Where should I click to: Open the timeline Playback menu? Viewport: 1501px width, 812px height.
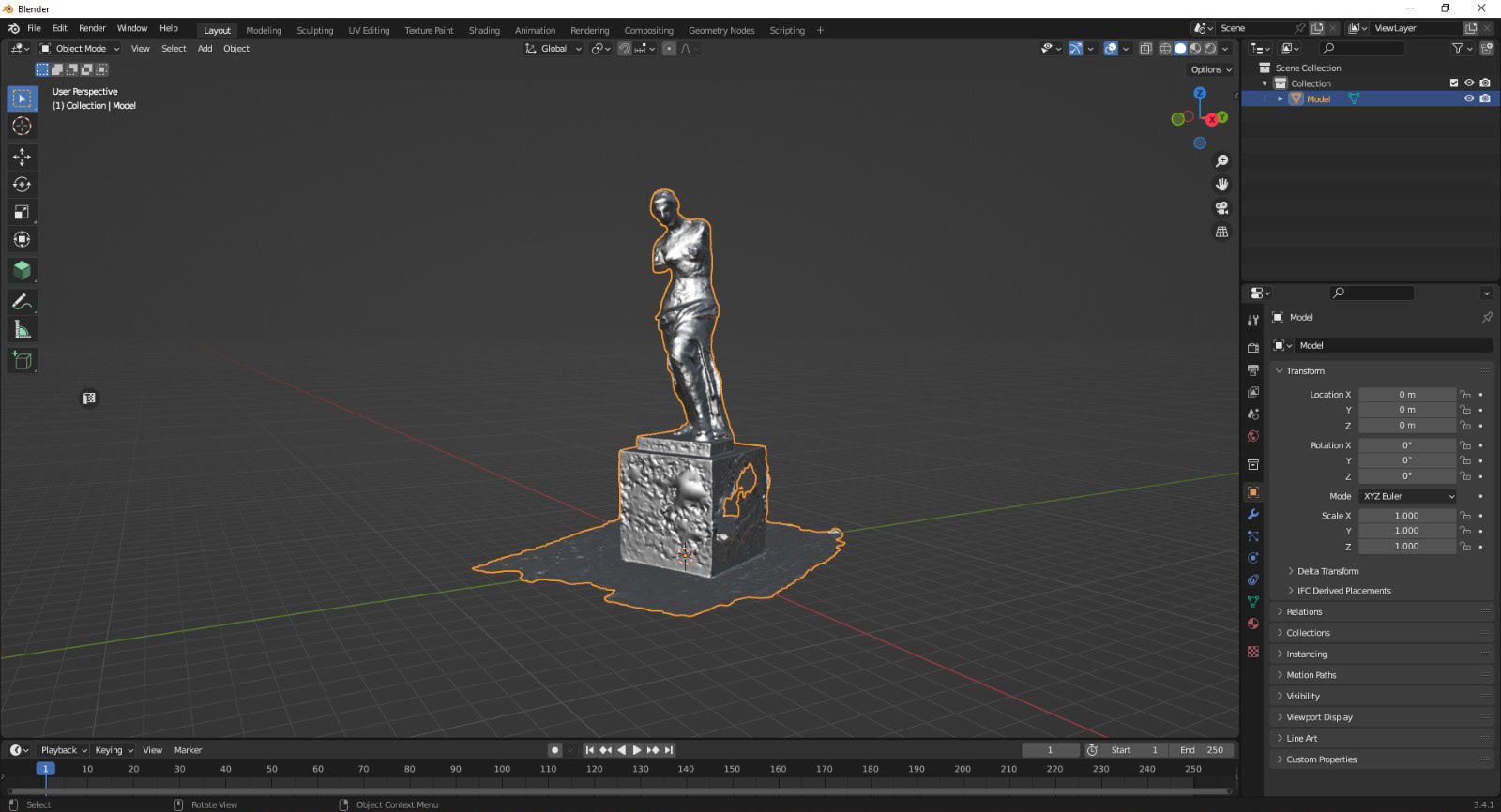coord(63,750)
